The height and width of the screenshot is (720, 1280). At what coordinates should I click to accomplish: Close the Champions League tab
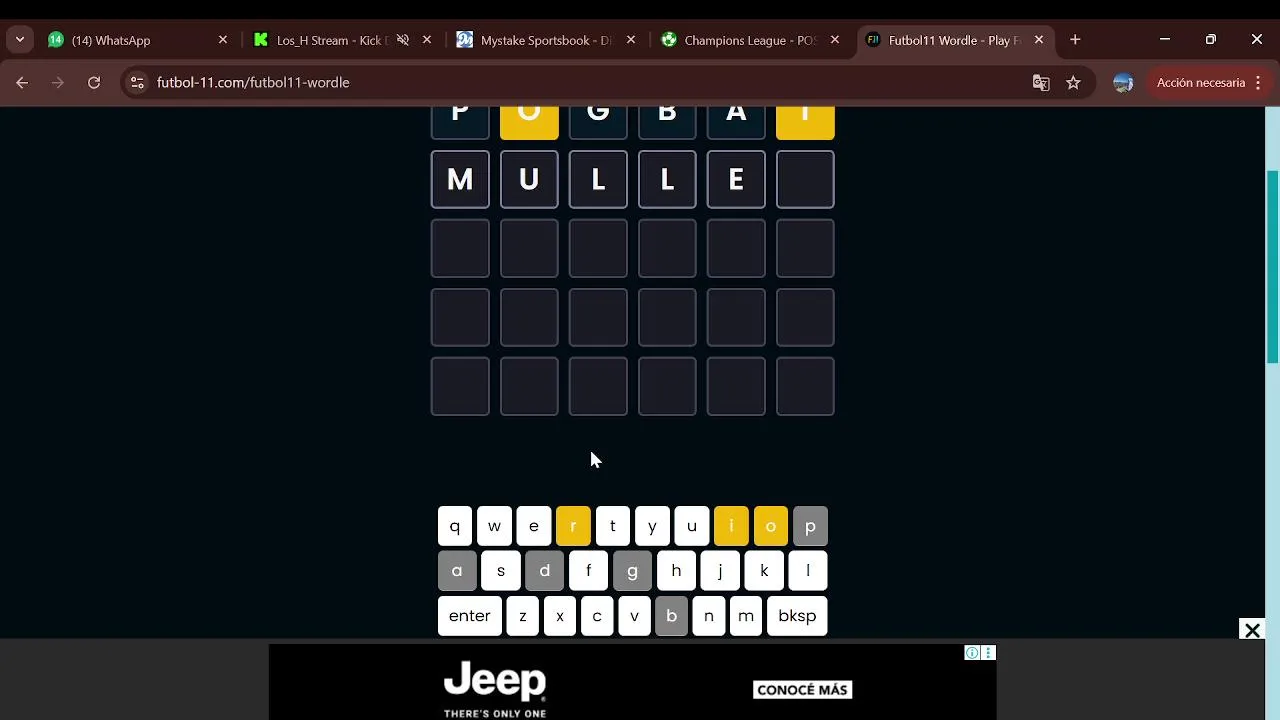[x=835, y=40]
